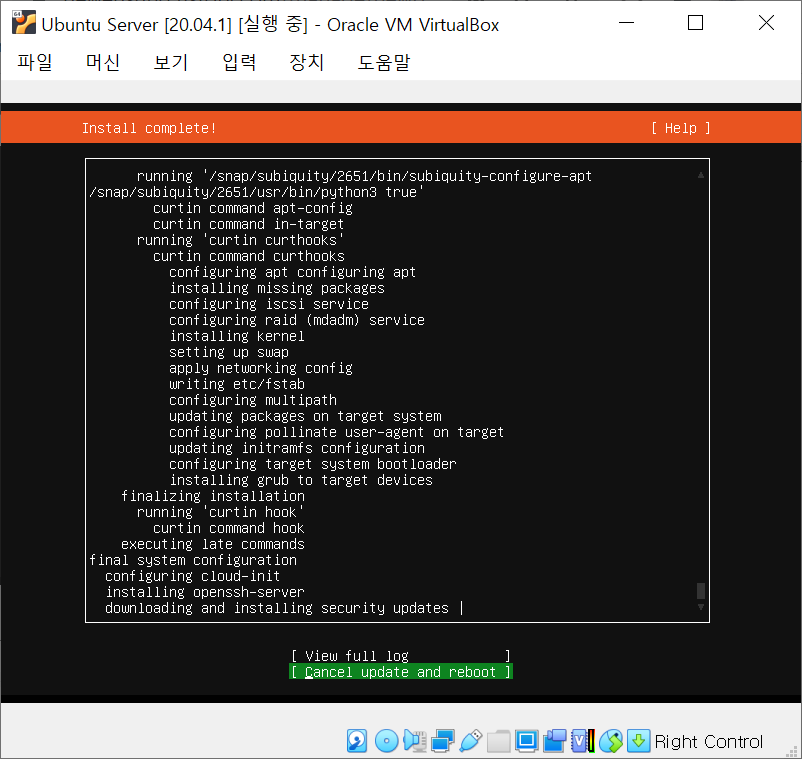Open the 입력 menu
This screenshot has width=802, height=759.
point(239,62)
